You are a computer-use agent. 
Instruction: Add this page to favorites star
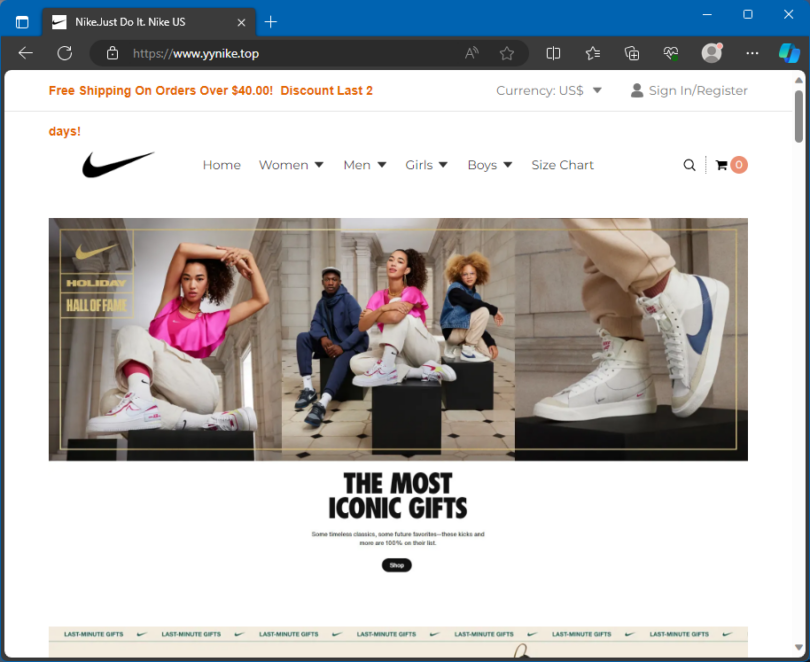pos(507,53)
